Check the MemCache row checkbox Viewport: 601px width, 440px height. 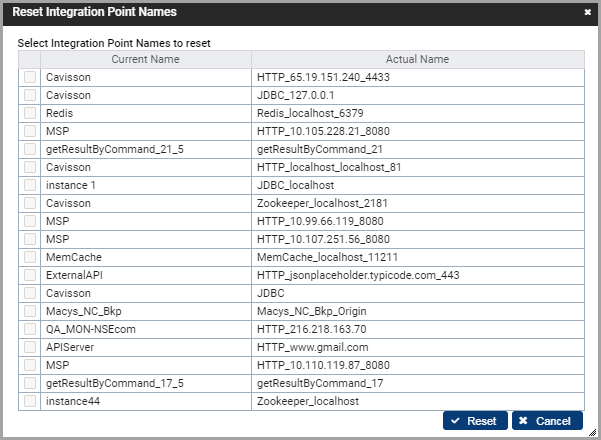coord(30,257)
